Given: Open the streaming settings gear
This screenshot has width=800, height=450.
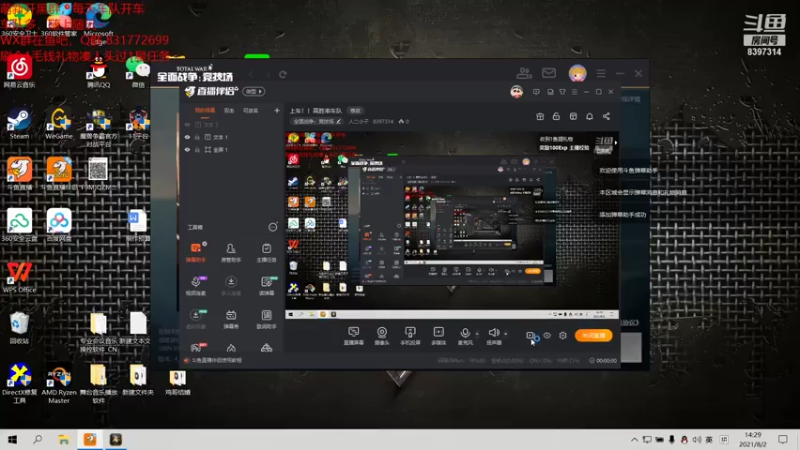Looking at the screenshot, I should pyautogui.click(x=563, y=336).
